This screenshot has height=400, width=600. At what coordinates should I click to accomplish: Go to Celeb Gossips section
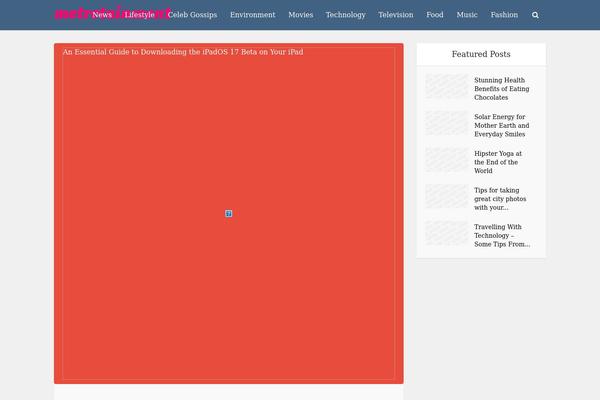[x=192, y=15]
